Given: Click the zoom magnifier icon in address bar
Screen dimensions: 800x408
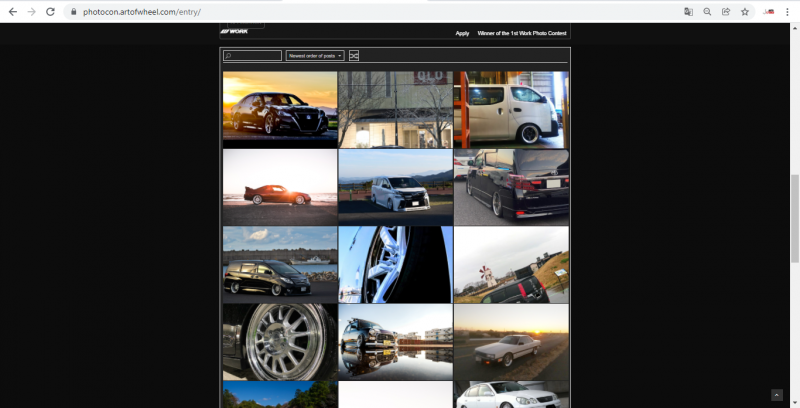Looking at the screenshot, I should tap(707, 11).
